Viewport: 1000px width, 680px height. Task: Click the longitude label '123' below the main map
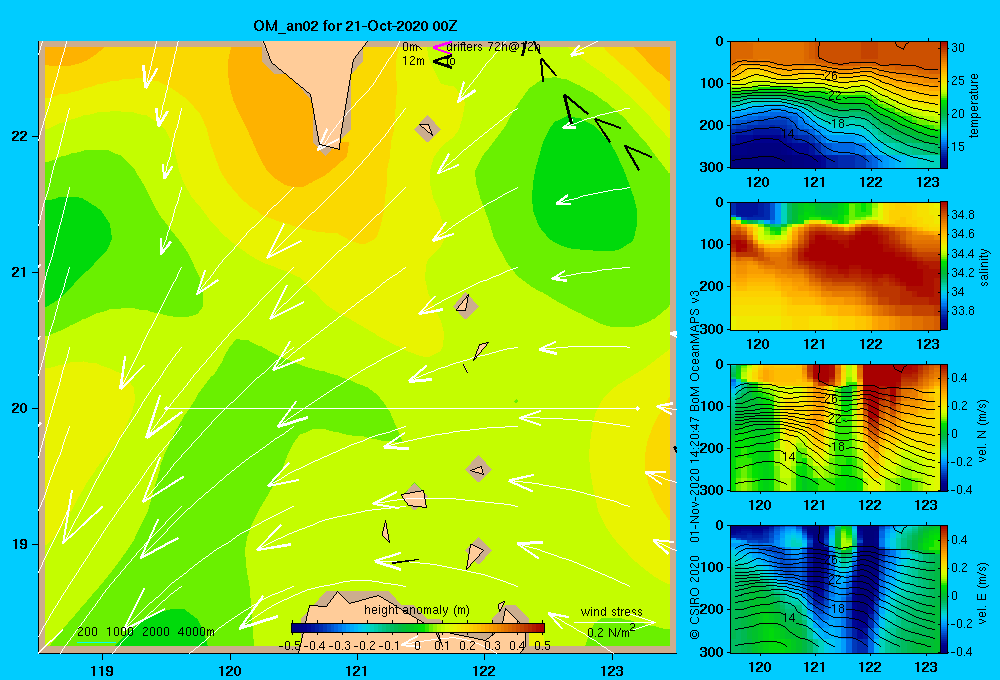pyautogui.click(x=612, y=670)
